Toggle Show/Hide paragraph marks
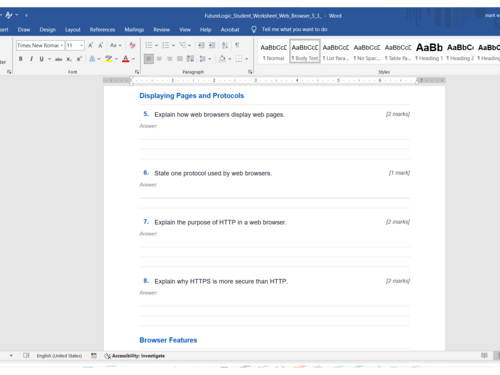 point(237,45)
